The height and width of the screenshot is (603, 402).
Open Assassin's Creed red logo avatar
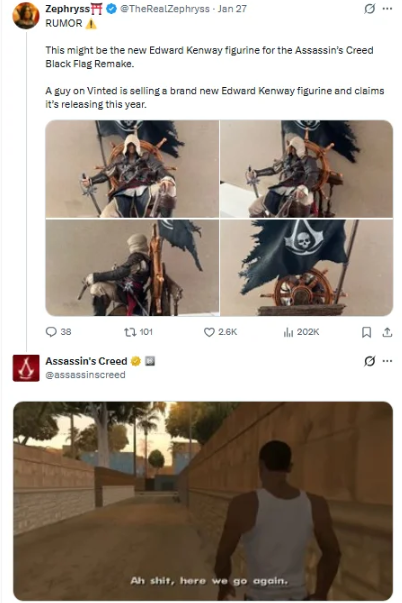pos(26,368)
